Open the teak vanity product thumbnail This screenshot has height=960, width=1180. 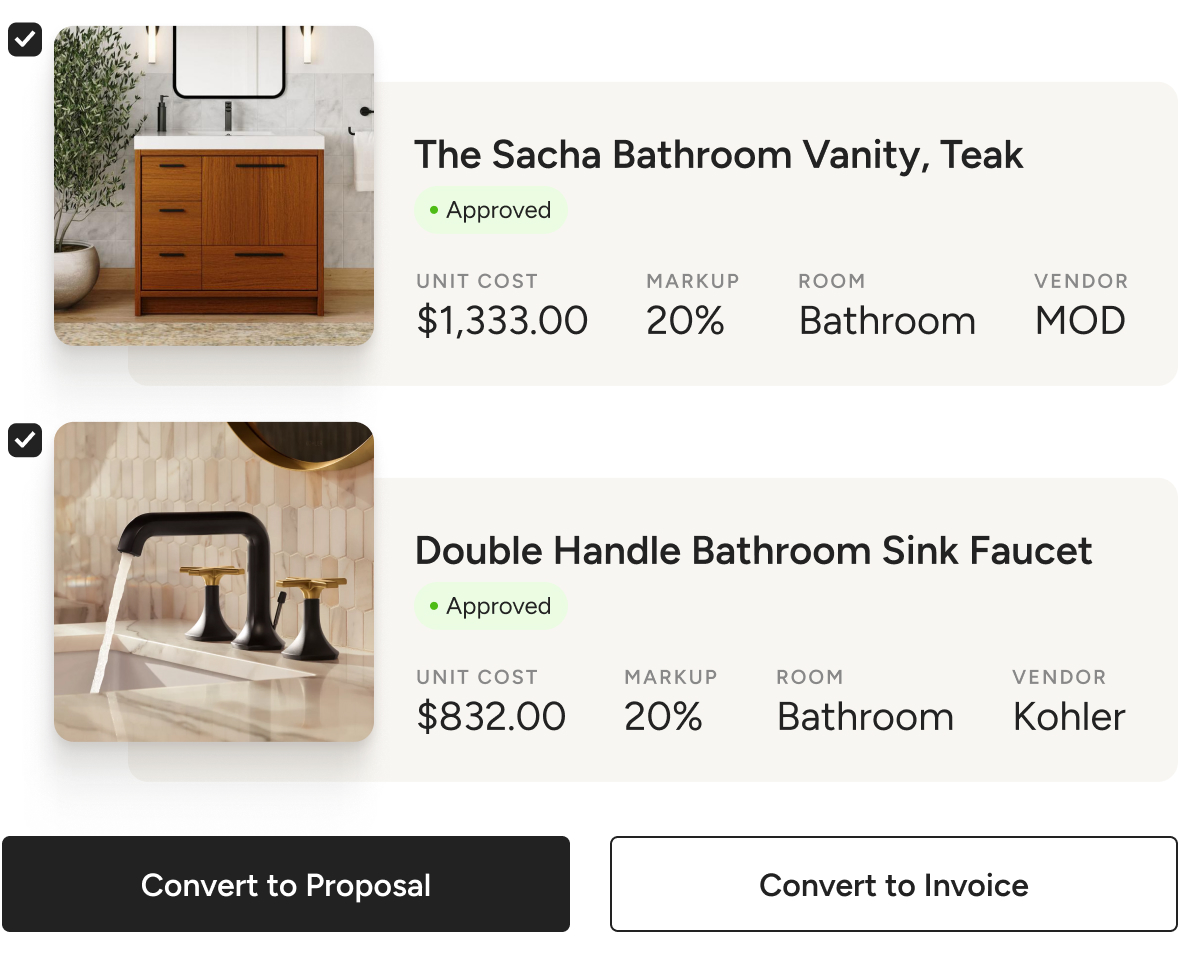pos(214,186)
